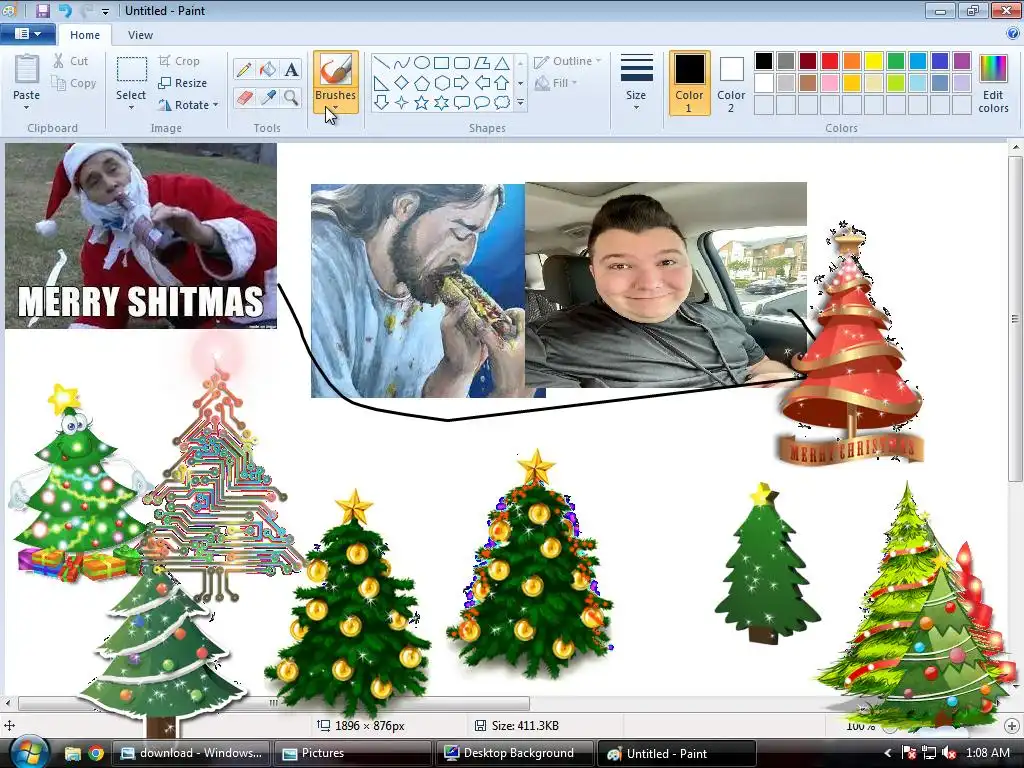The height and width of the screenshot is (768, 1024).
Task: Choose the Oval shape
Action: [422, 63]
